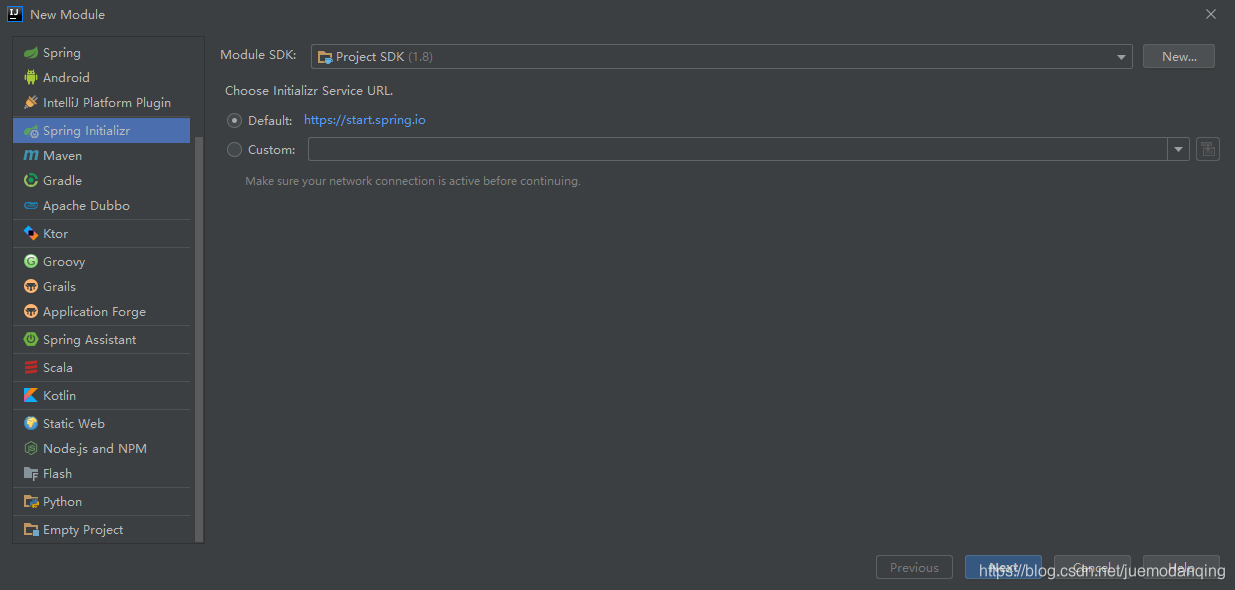Click the Next button
The height and width of the screenshot is (590, 1235).
click(1003, 567)
